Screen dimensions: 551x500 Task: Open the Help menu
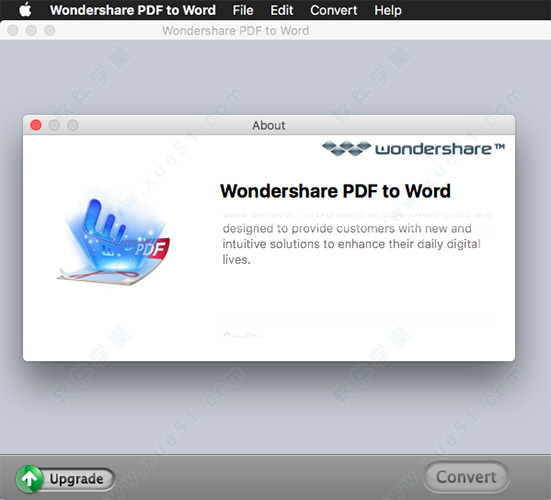388,10
